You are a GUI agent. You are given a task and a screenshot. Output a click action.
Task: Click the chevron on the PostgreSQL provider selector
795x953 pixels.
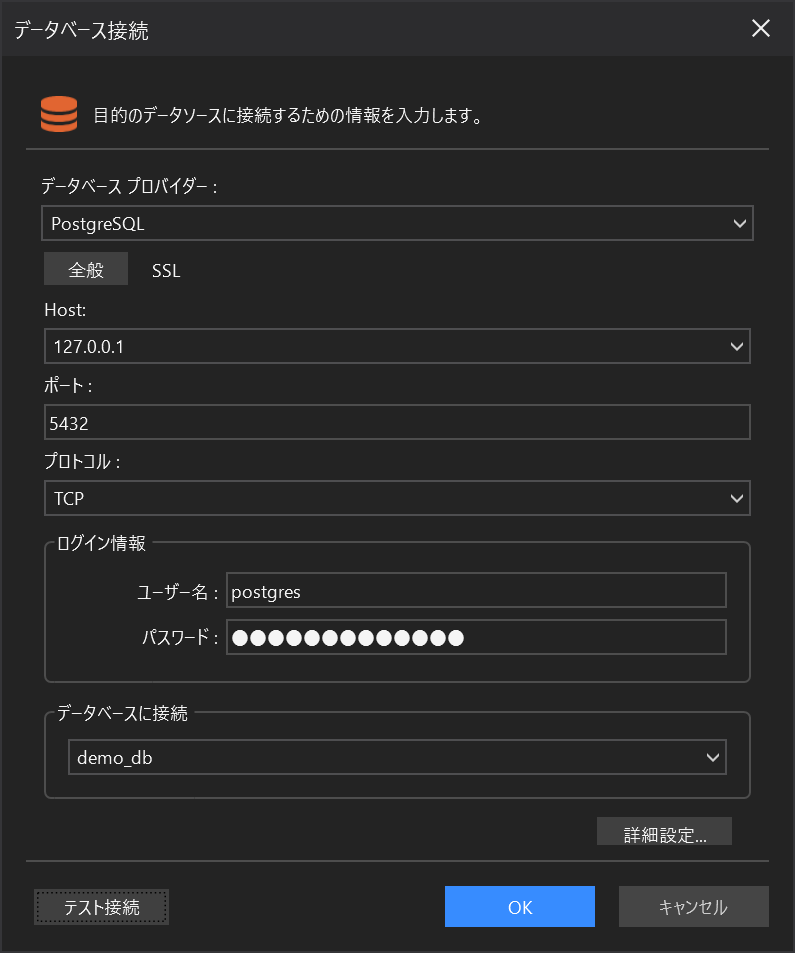pos(738,222)
